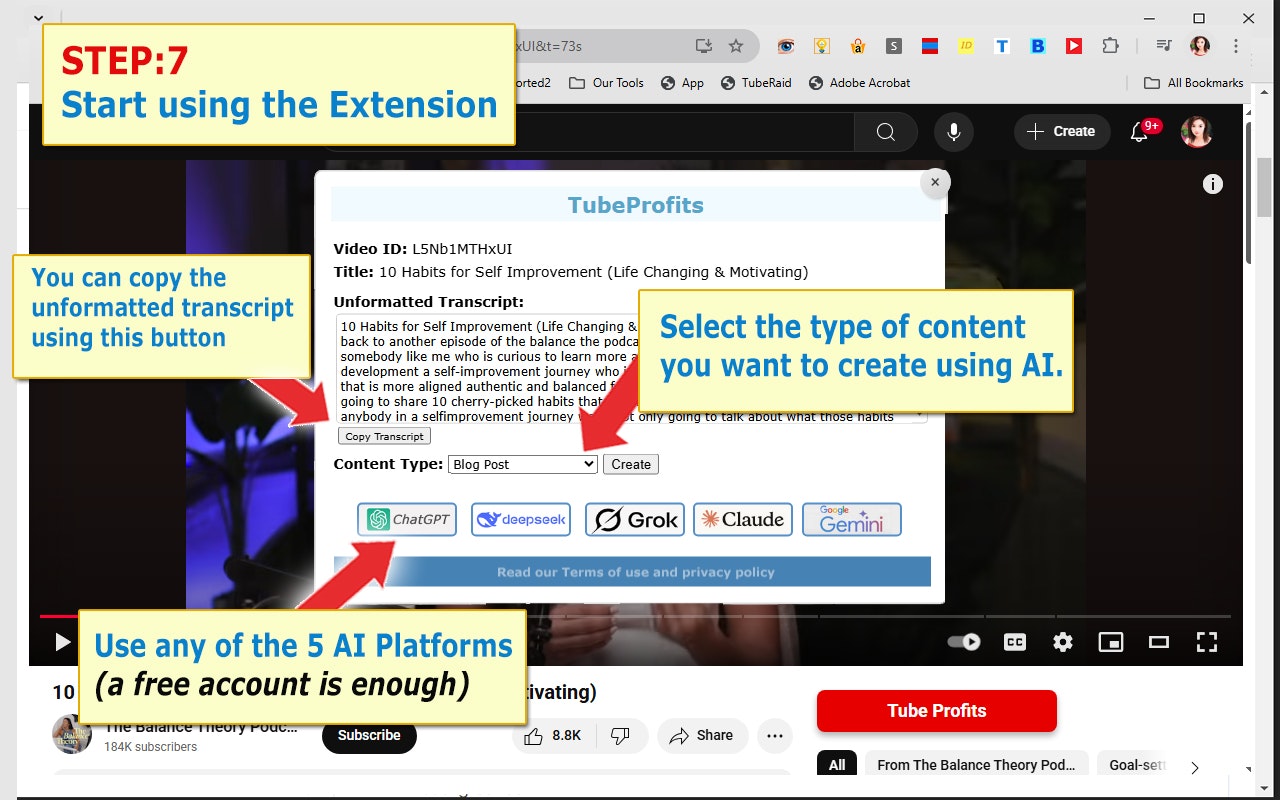1280x800 pixels.
Task: Click the video info card icon
Action: 1212,184
